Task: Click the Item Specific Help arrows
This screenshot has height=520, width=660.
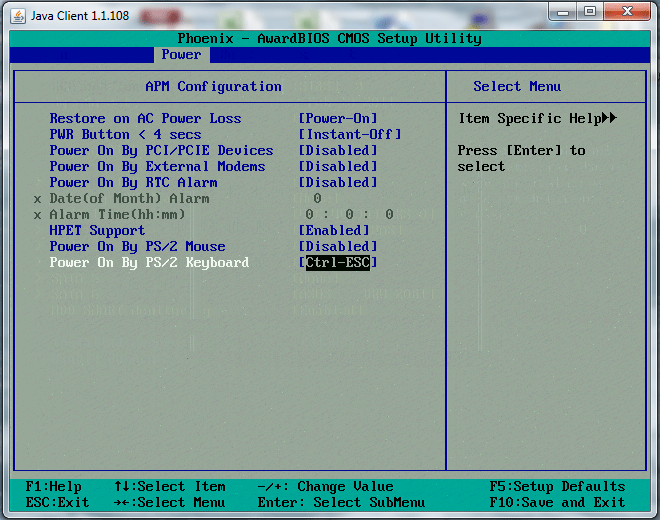Action: click(x=608, y=118)
